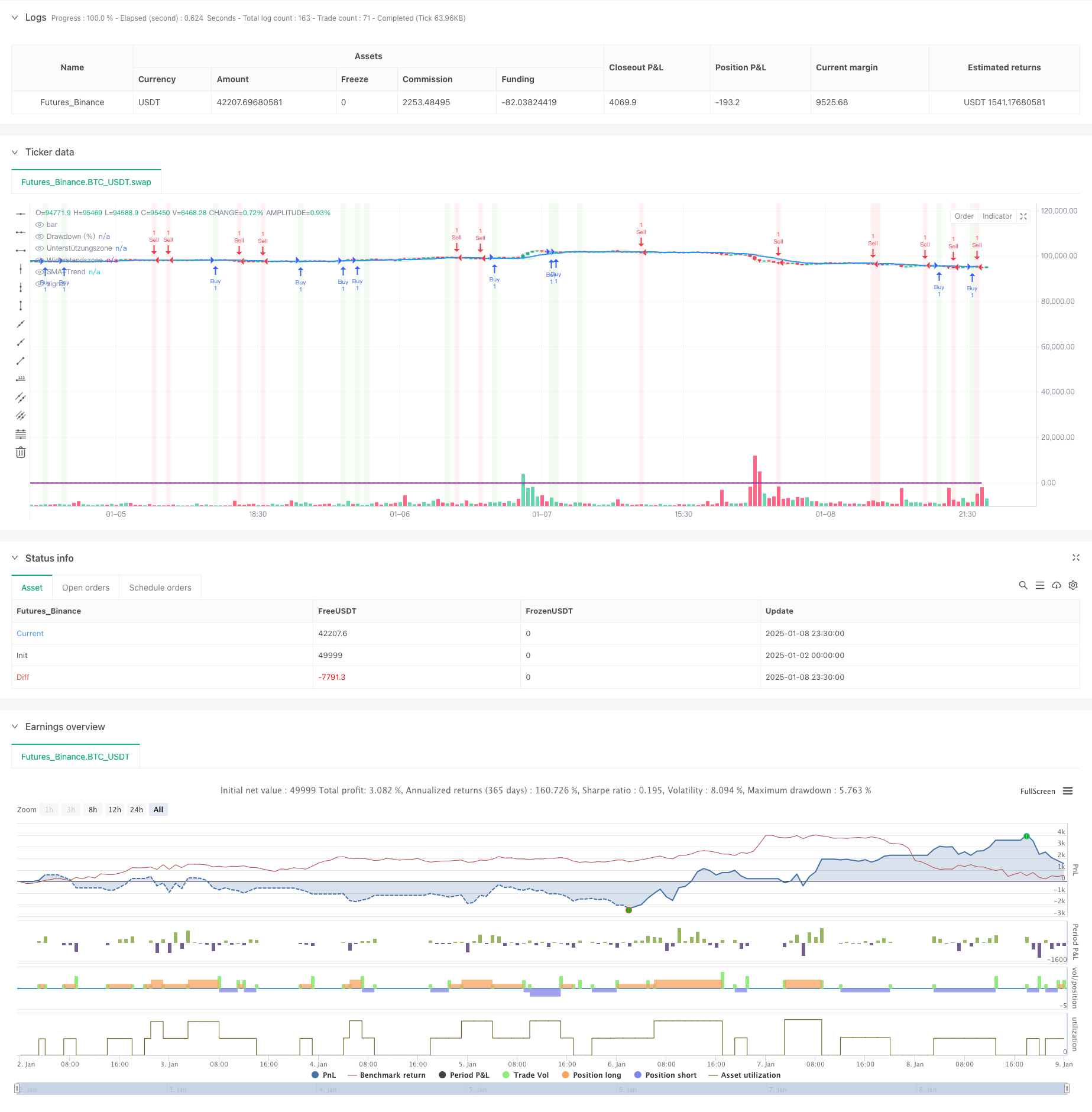
Task: Click the right handle of range navigator
Action: click(1067, 1088)
